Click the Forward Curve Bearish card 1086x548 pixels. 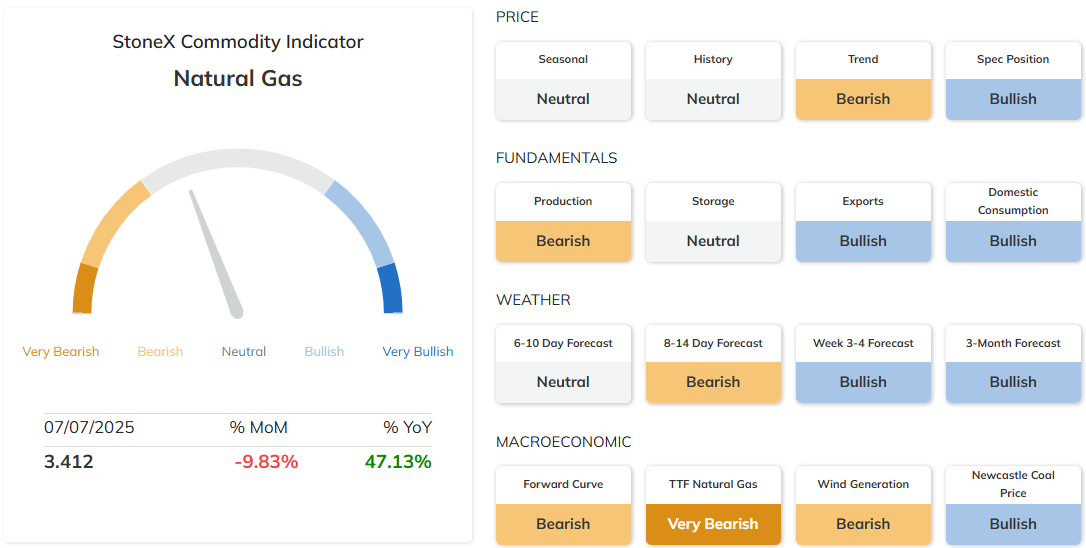point(563,505)
